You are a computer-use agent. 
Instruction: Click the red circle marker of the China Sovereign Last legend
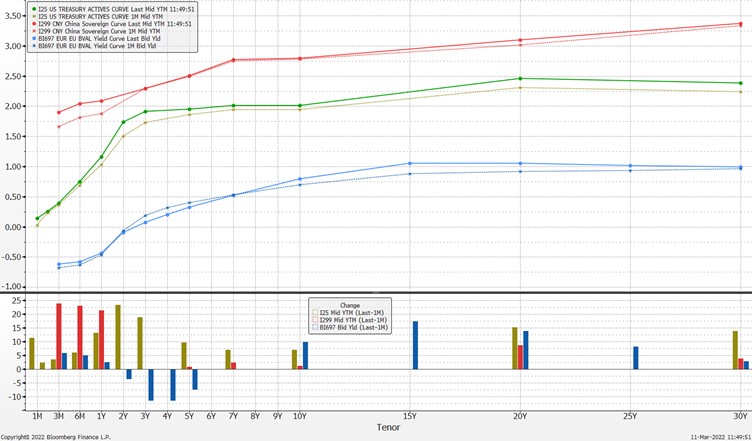[x=34, y=24]
